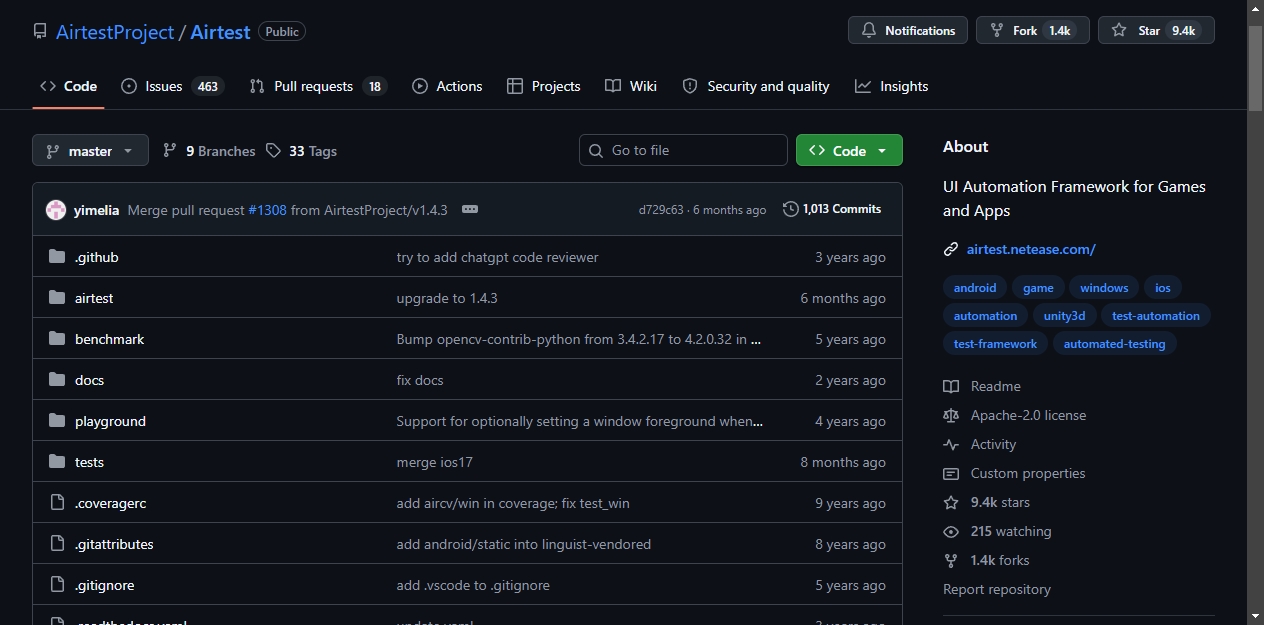Screen dimensions: 1264x625
Task: Open commit hash d729c63
Action: (661, 210)
